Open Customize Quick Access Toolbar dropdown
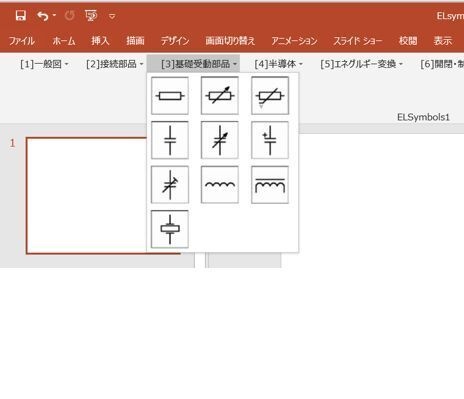 [112, 16]
